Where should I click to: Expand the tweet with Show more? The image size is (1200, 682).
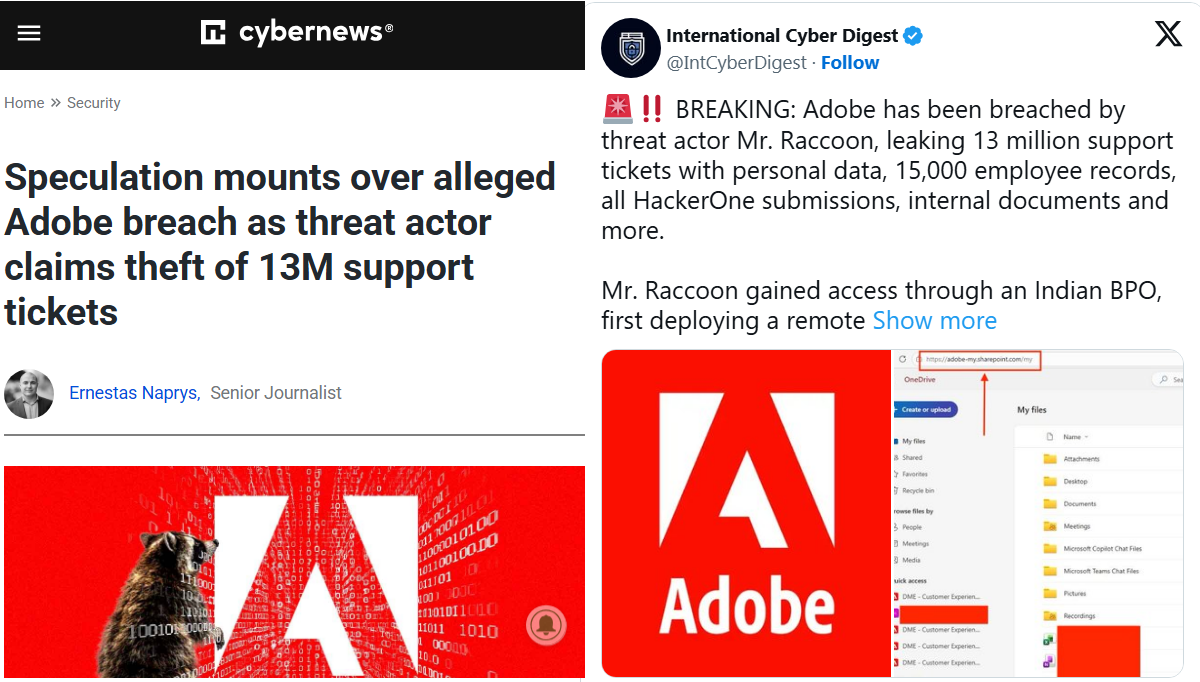click(x=934, y=320)
